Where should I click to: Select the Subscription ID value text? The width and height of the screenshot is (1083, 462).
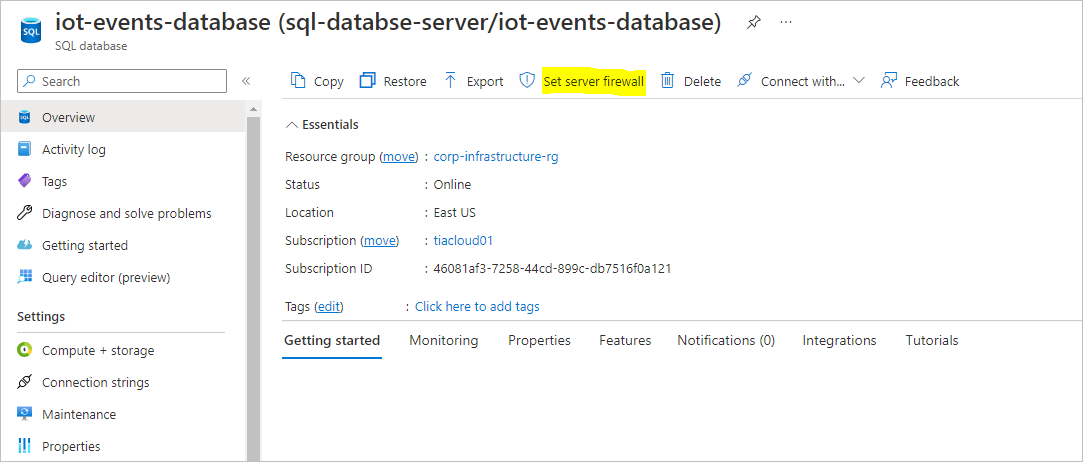point(553,269)
